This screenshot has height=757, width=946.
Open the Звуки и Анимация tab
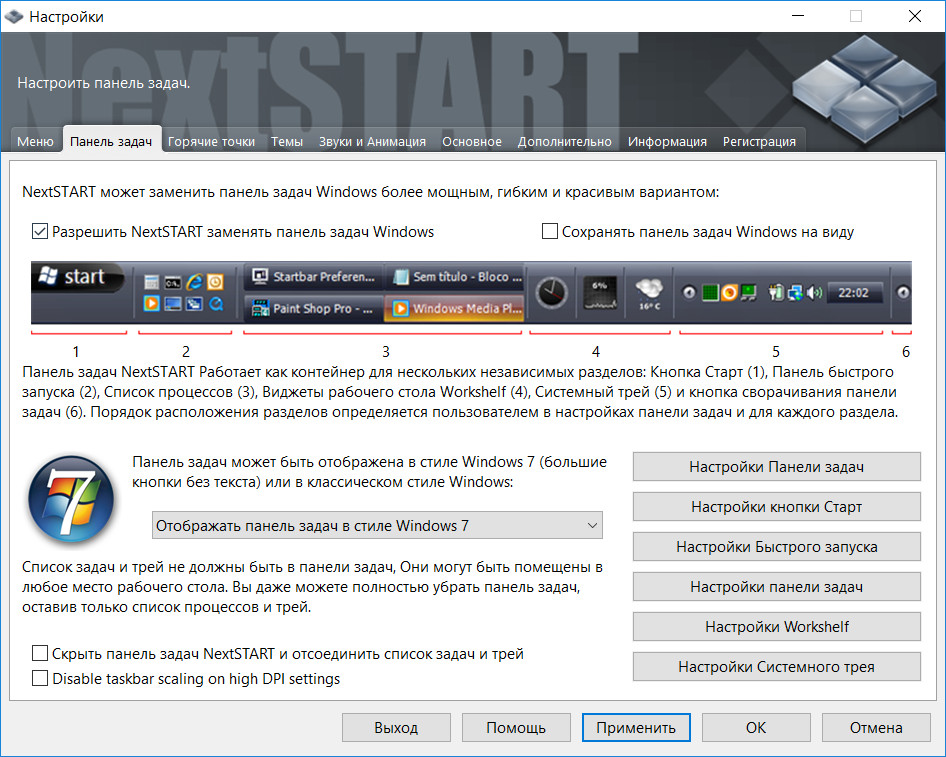tap(372, 141)
